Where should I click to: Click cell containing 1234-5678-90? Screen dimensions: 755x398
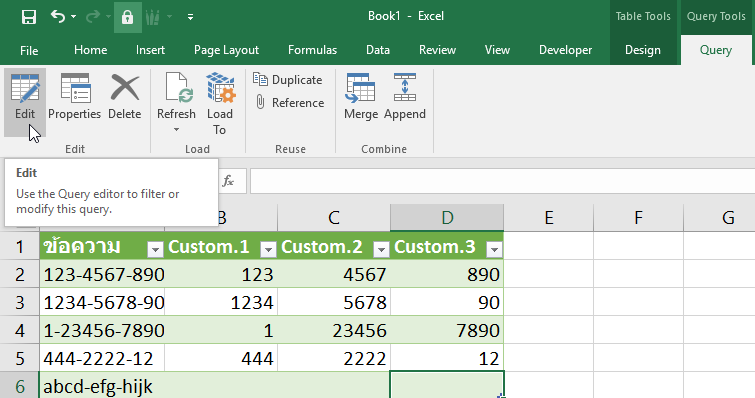102,302
